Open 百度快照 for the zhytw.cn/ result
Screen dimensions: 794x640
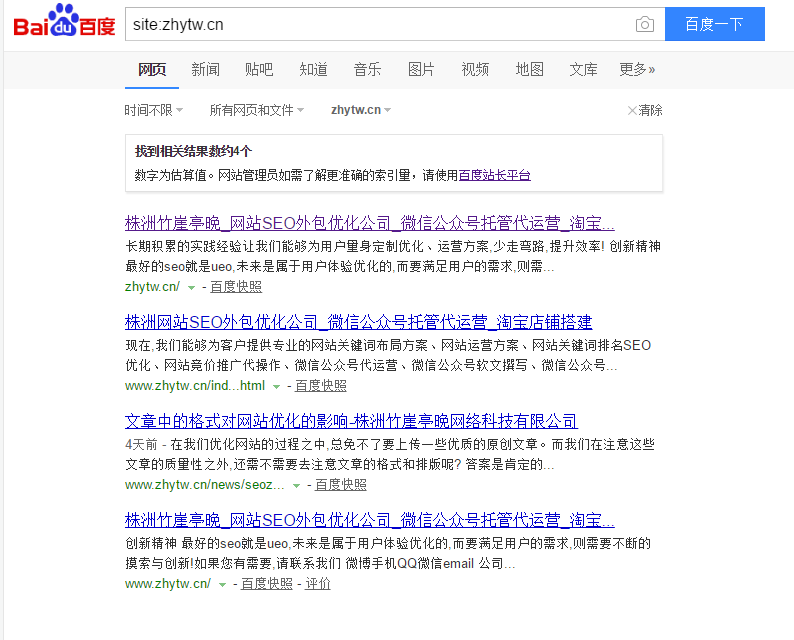pyautogui.click(x=236, y=287)
